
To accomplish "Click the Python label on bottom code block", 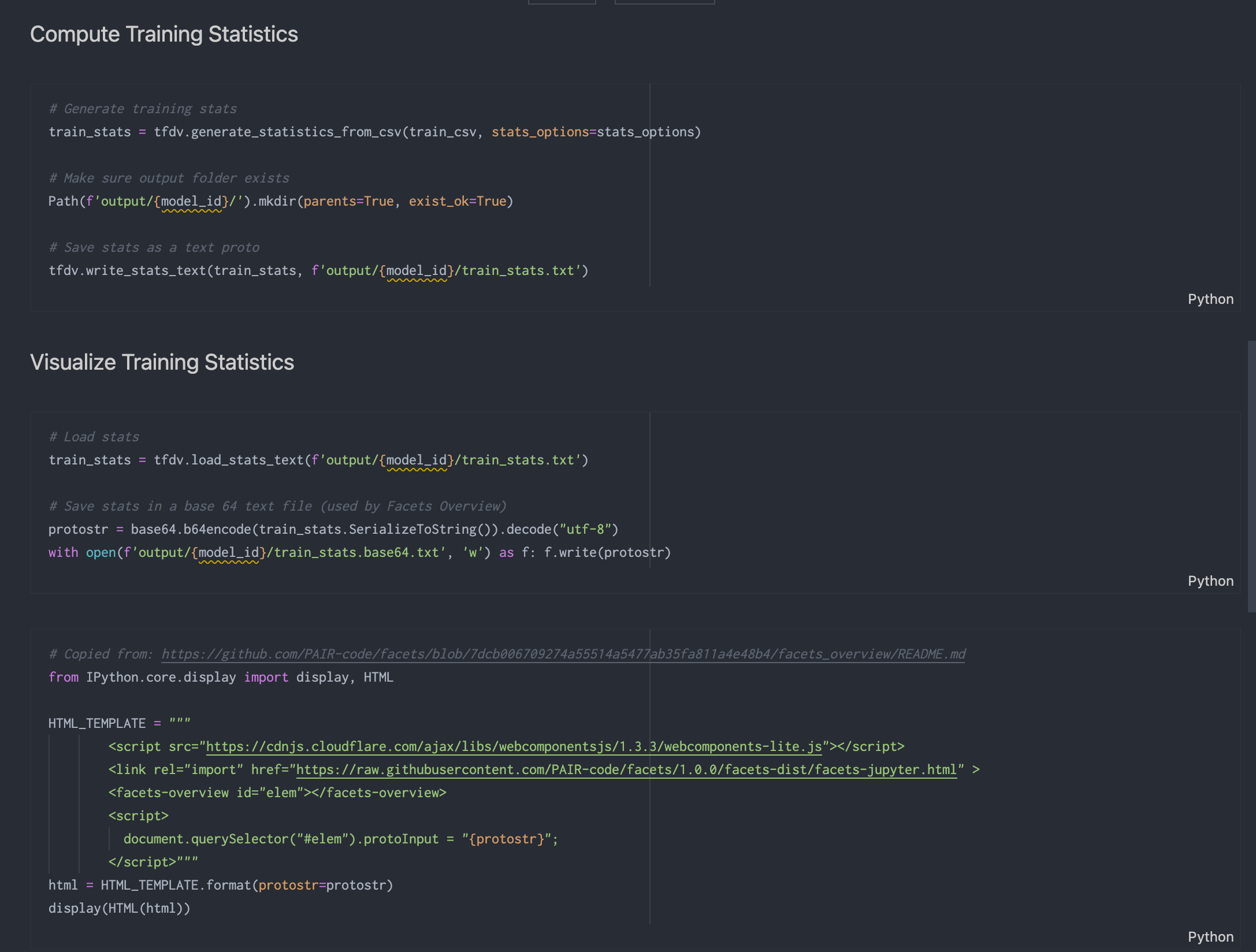I will click(x=1210, y=936).
